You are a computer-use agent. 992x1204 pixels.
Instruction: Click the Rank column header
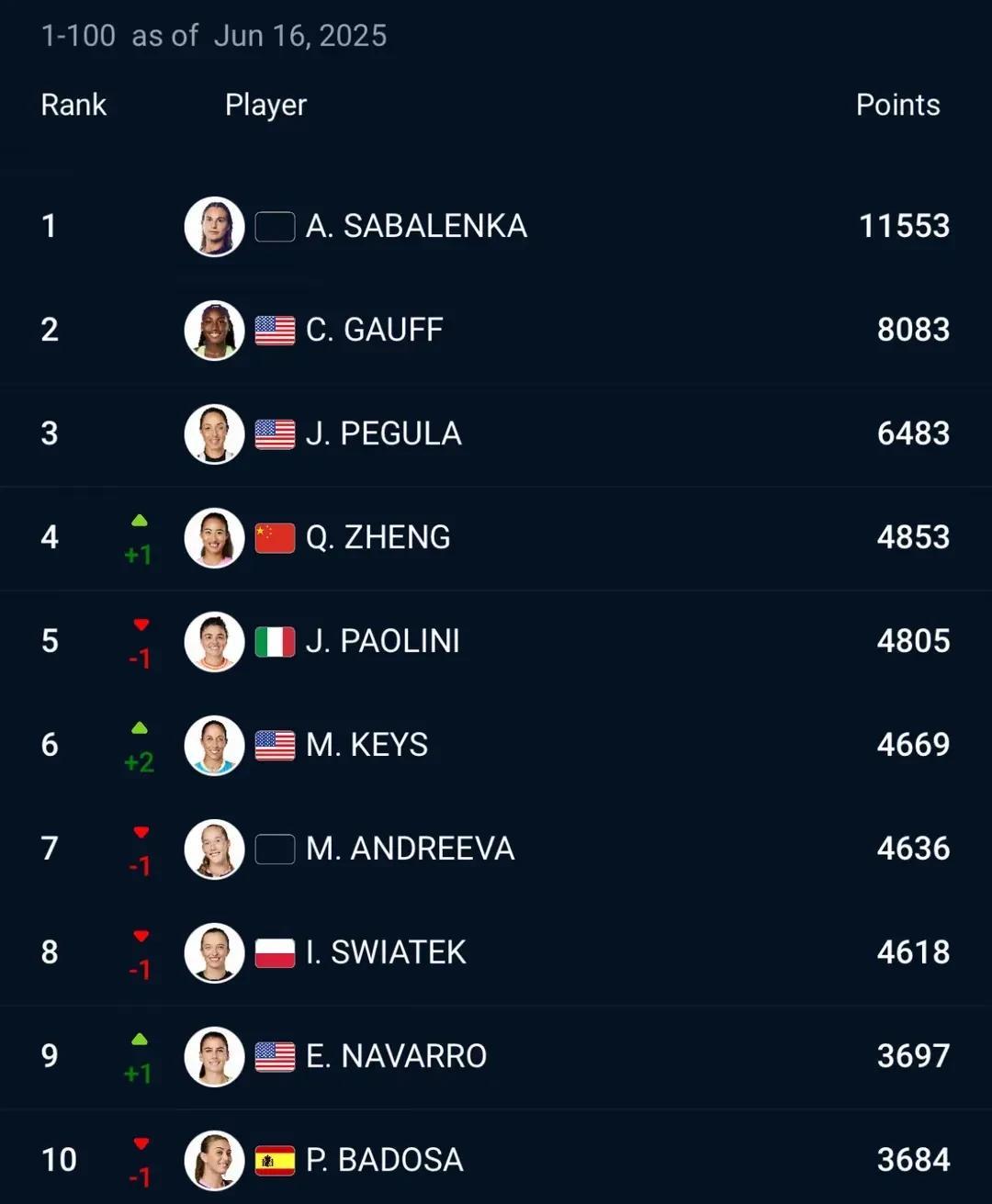point(73,105)
